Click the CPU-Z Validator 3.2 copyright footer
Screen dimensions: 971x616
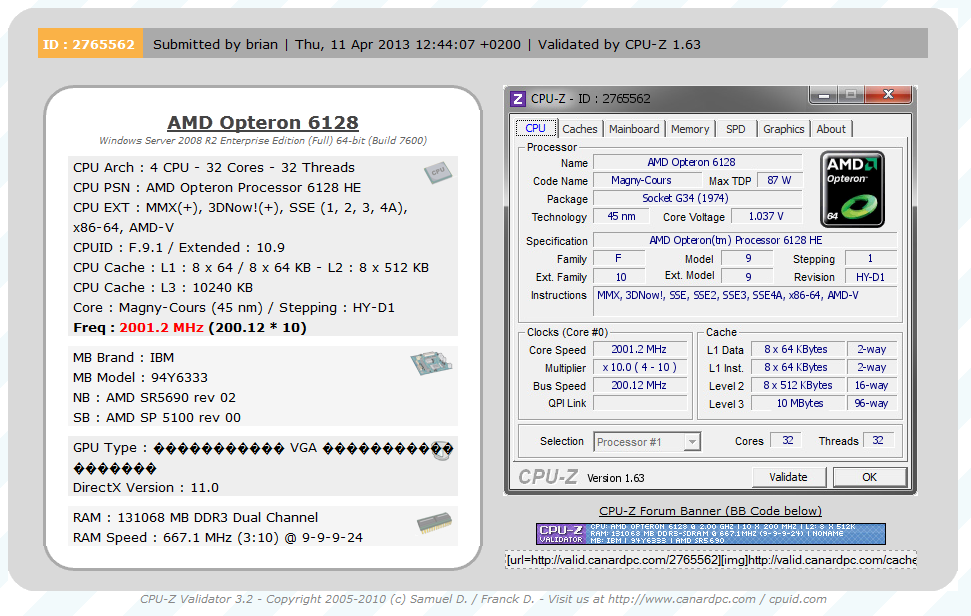[483, 599]
